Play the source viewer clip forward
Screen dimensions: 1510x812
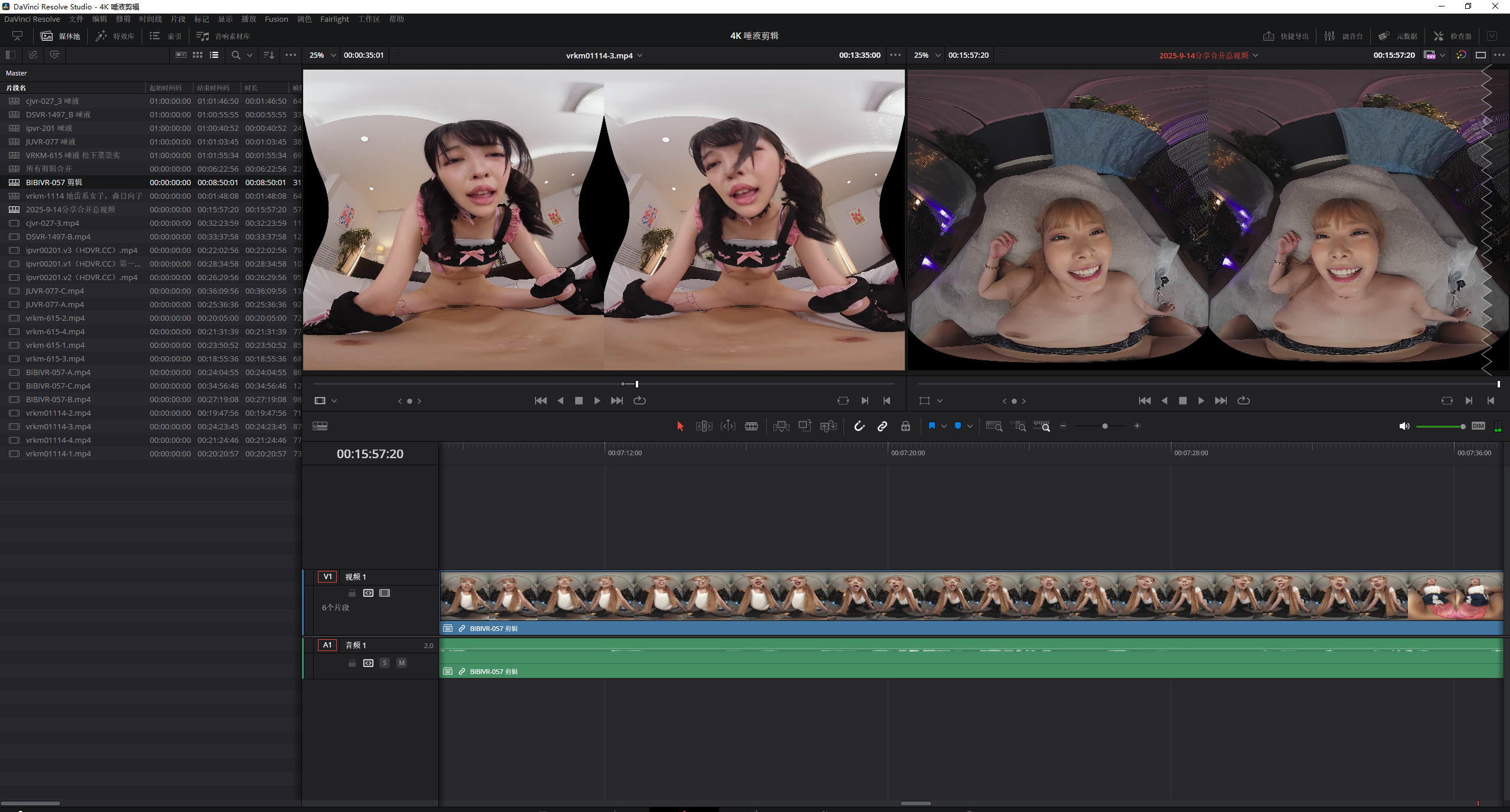pyautogui.click(x=597, y=400)
